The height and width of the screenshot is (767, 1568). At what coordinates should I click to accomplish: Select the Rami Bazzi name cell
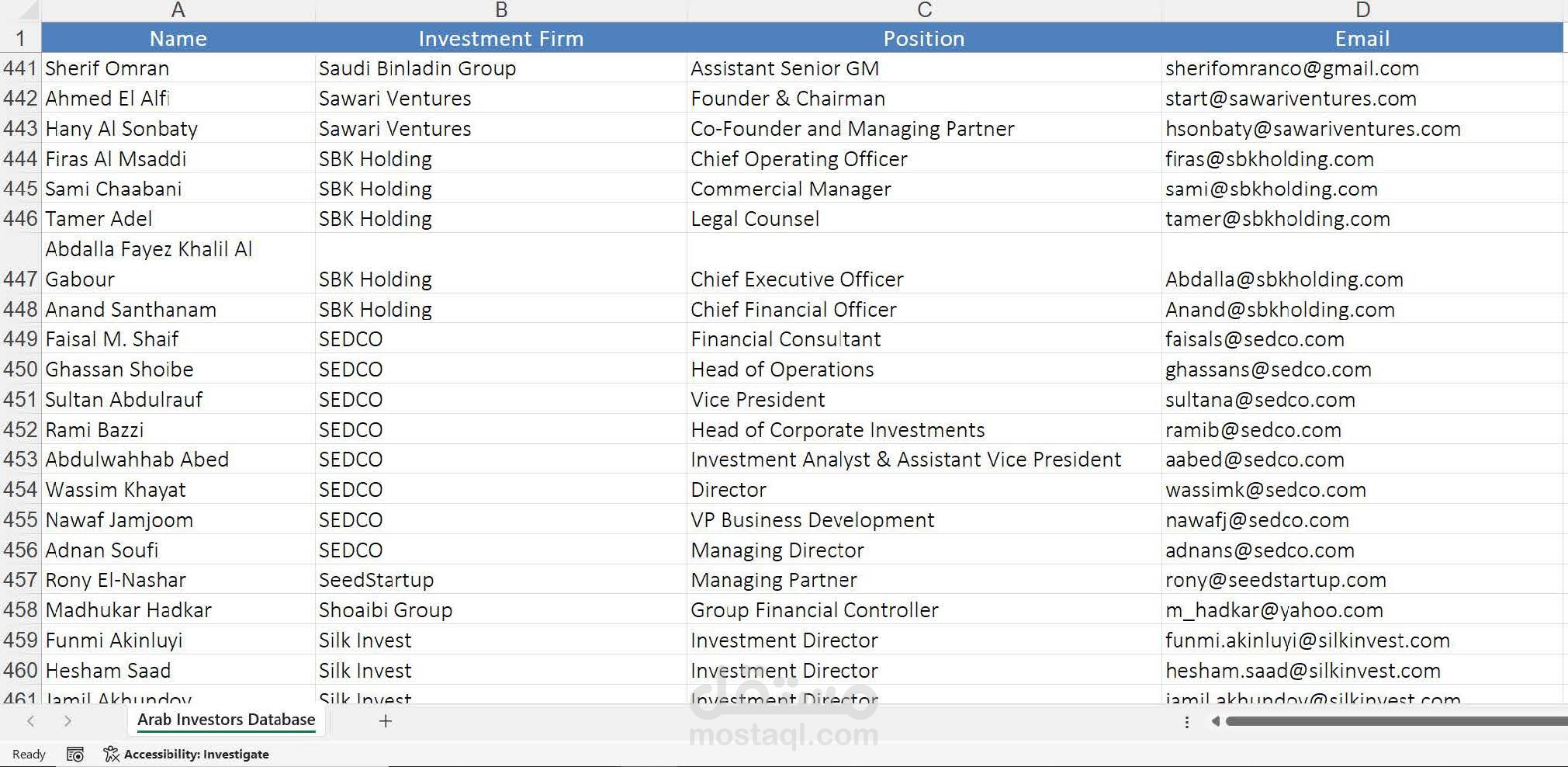click(95, 430)
